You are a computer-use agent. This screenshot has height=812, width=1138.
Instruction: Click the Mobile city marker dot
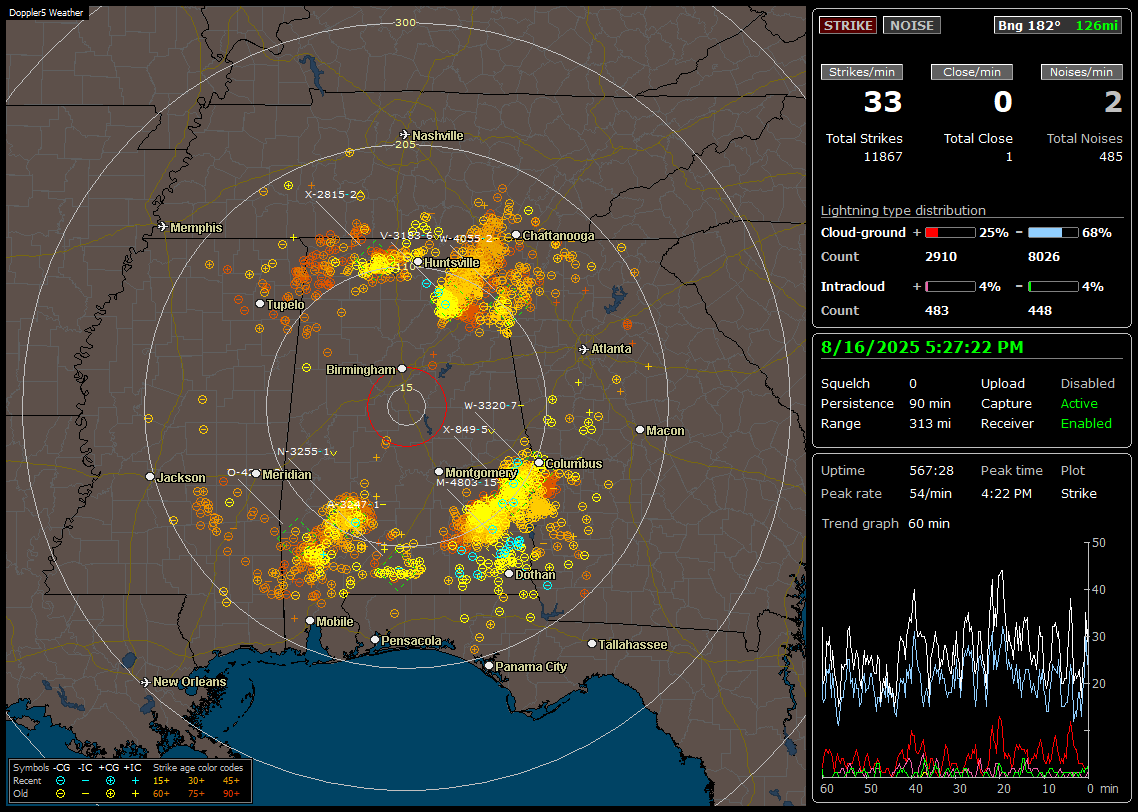click(x=310, y=620)
